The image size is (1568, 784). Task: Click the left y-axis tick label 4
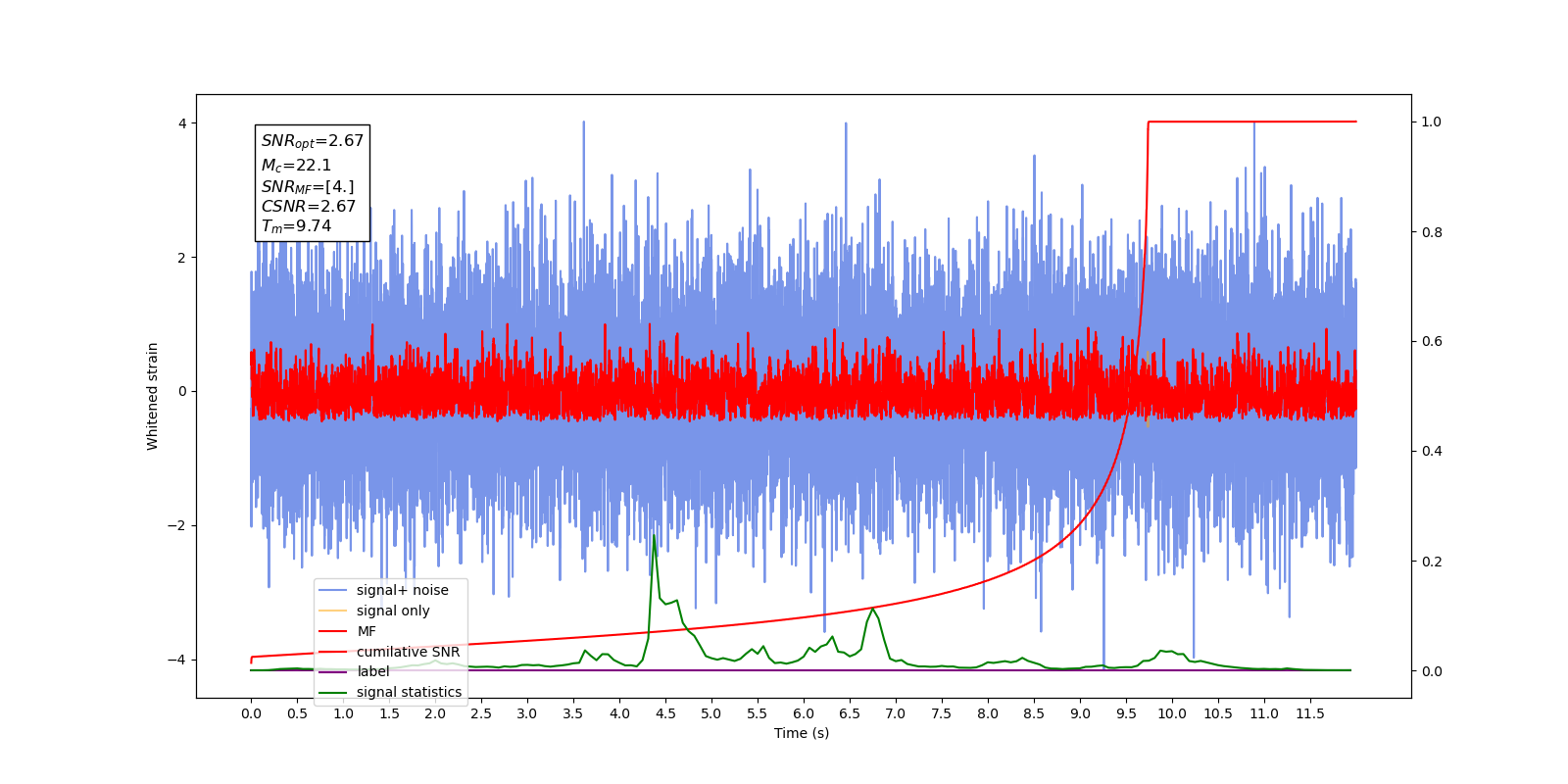[x=182, y=123]
